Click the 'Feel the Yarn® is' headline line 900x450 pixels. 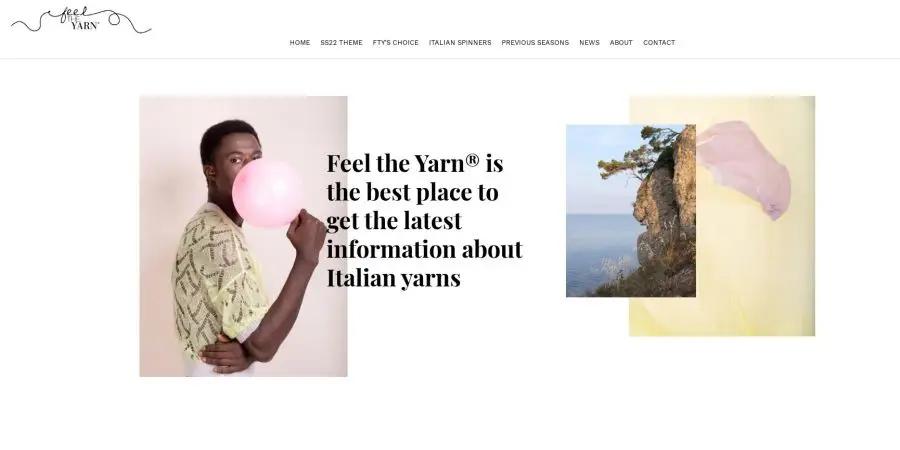click(415, 164)
